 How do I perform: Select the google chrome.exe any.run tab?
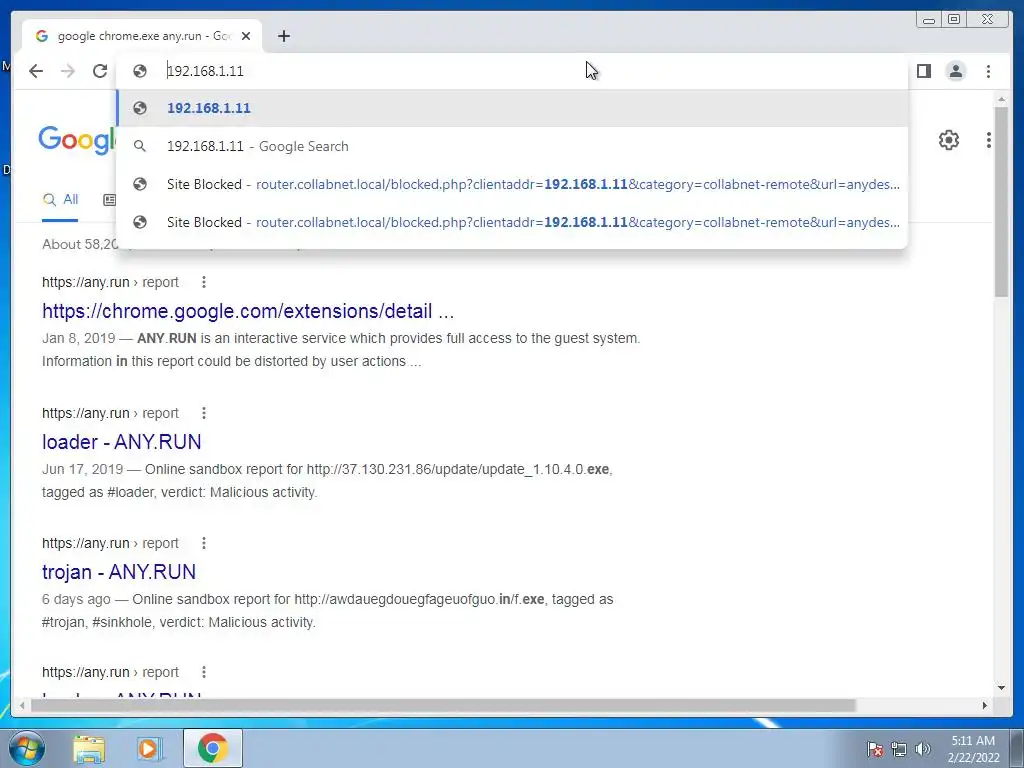140,36
